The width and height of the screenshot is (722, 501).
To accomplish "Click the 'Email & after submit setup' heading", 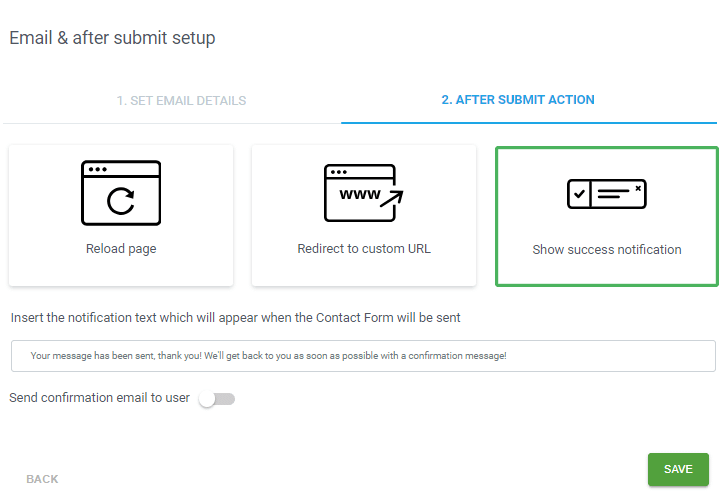I will point(112,38).
